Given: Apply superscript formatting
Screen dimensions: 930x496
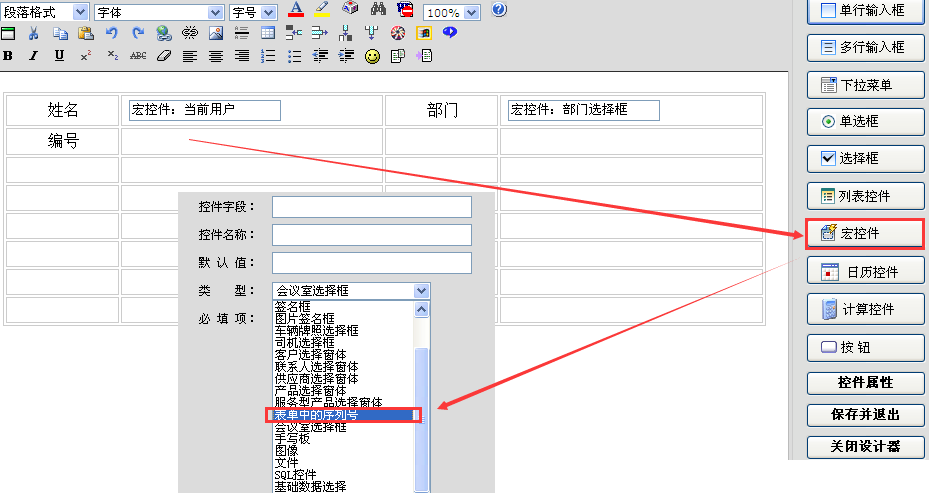Looking at the screenshot, I should pos(85,56).
